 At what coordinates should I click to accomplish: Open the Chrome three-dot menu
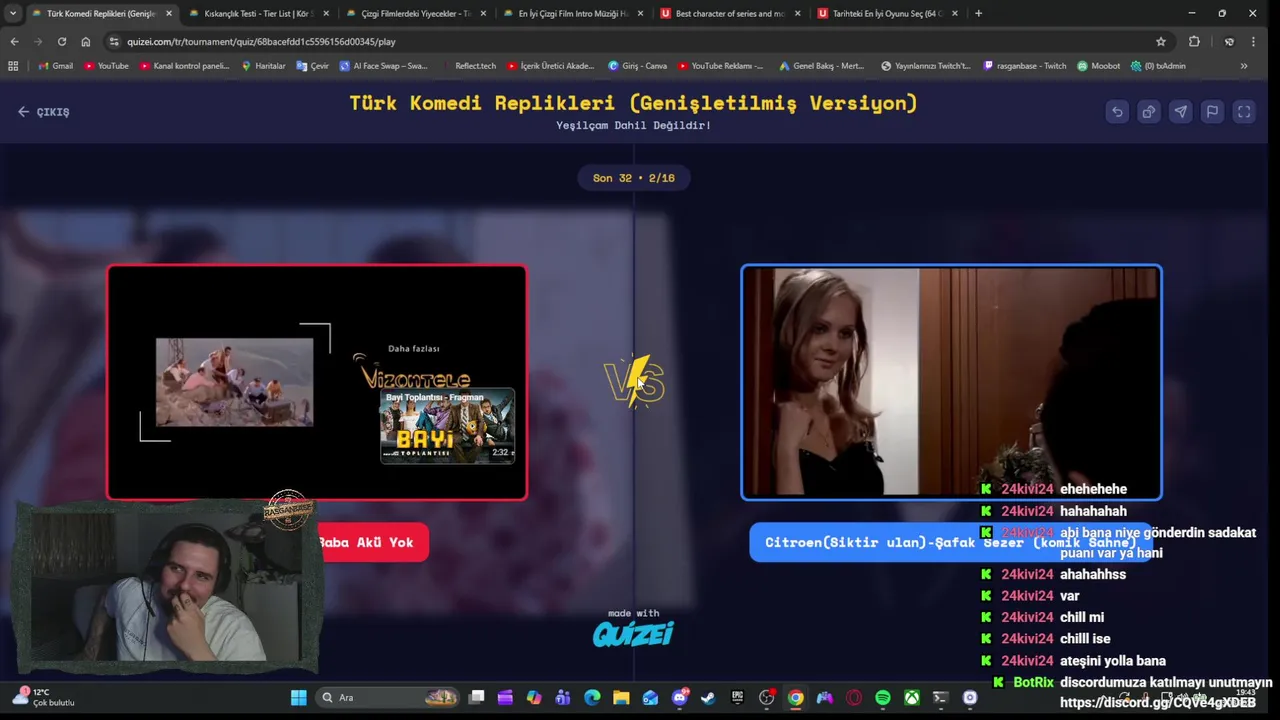1253,41
